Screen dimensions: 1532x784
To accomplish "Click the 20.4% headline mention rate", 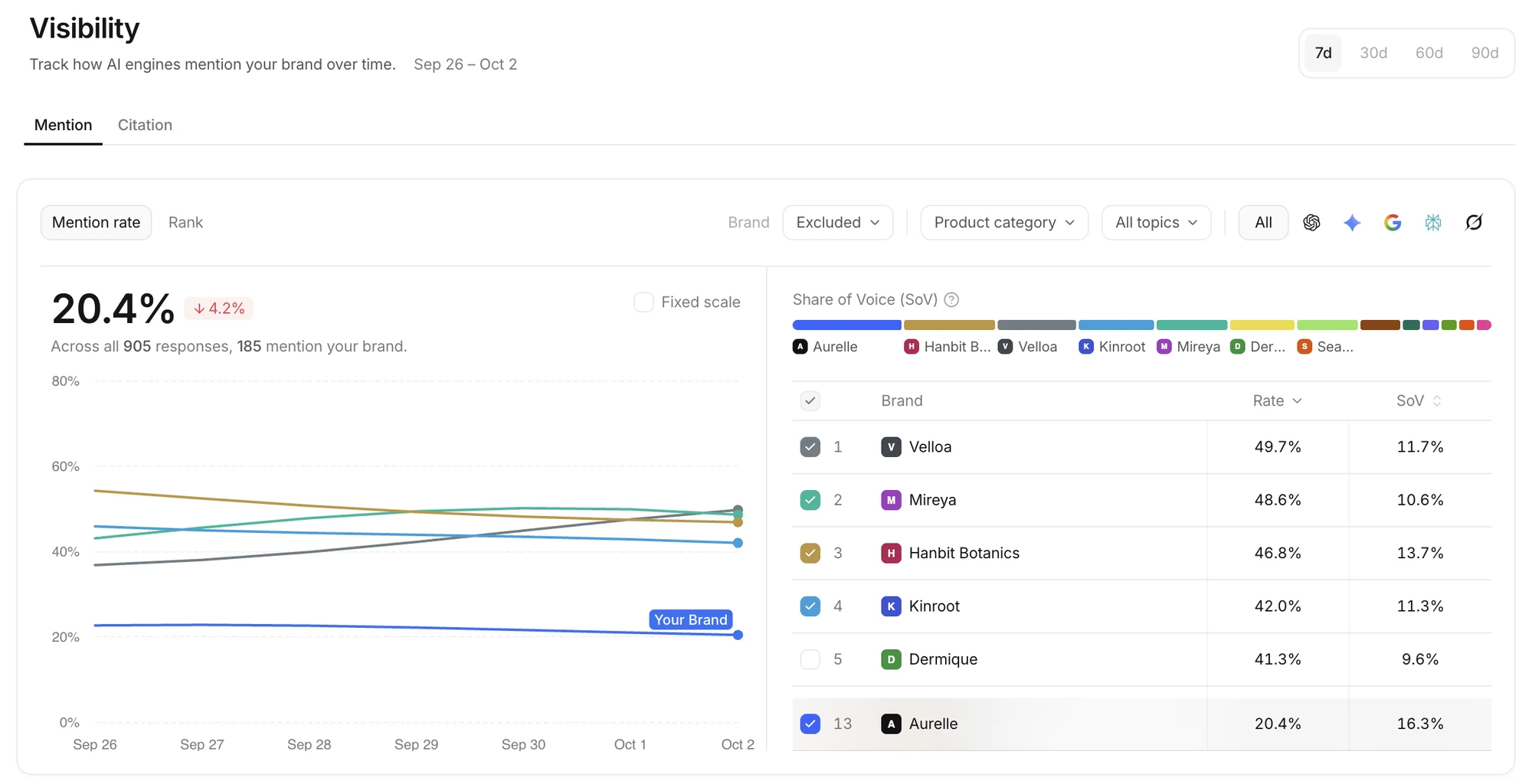I will [113, 309].
